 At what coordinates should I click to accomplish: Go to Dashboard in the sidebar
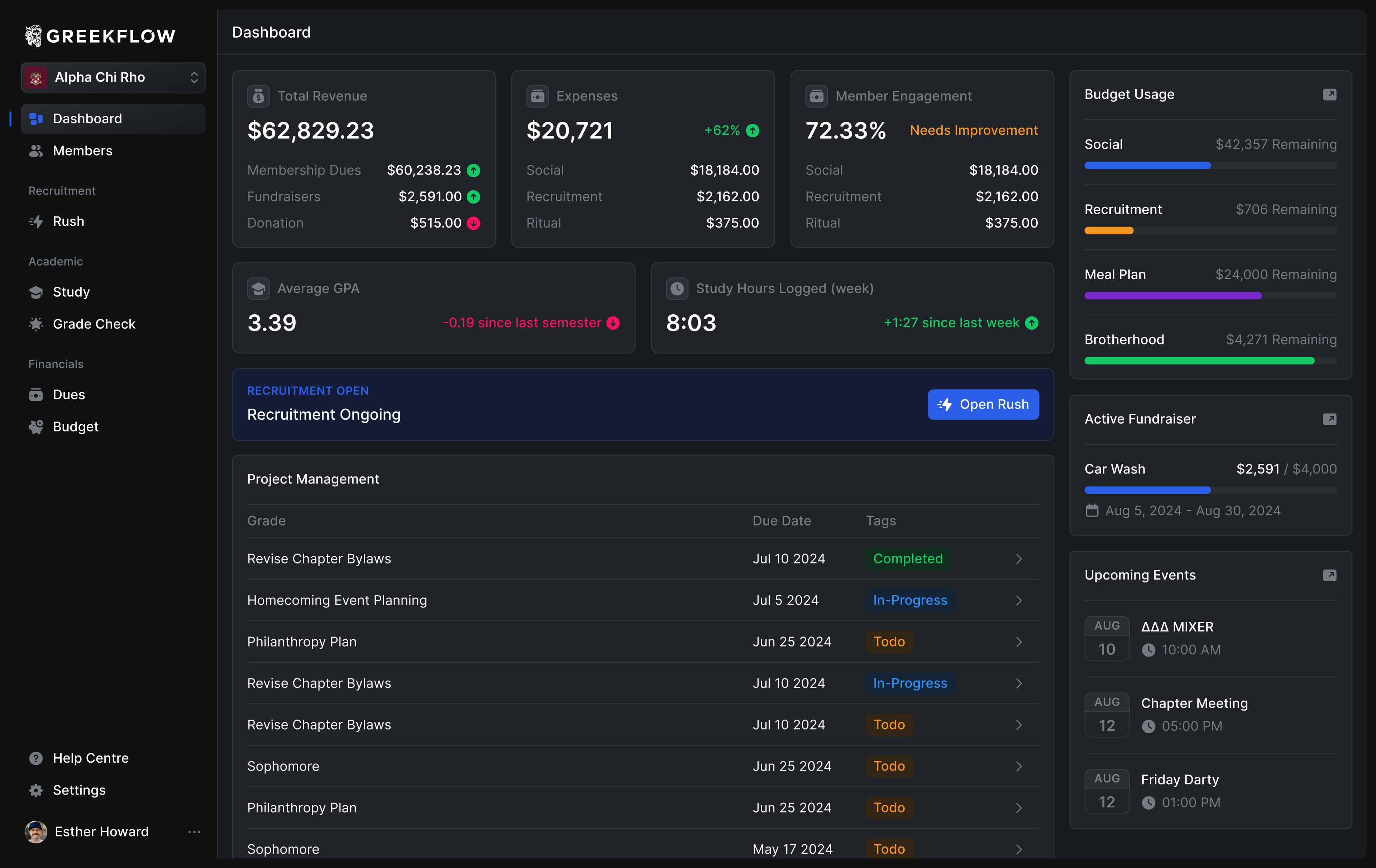coord(113,119)
